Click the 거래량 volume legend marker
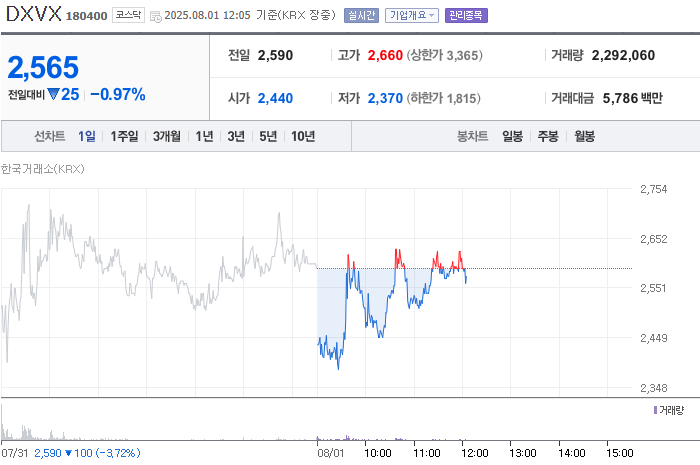This screenshot has width=700, height=465. pos(655,410)
